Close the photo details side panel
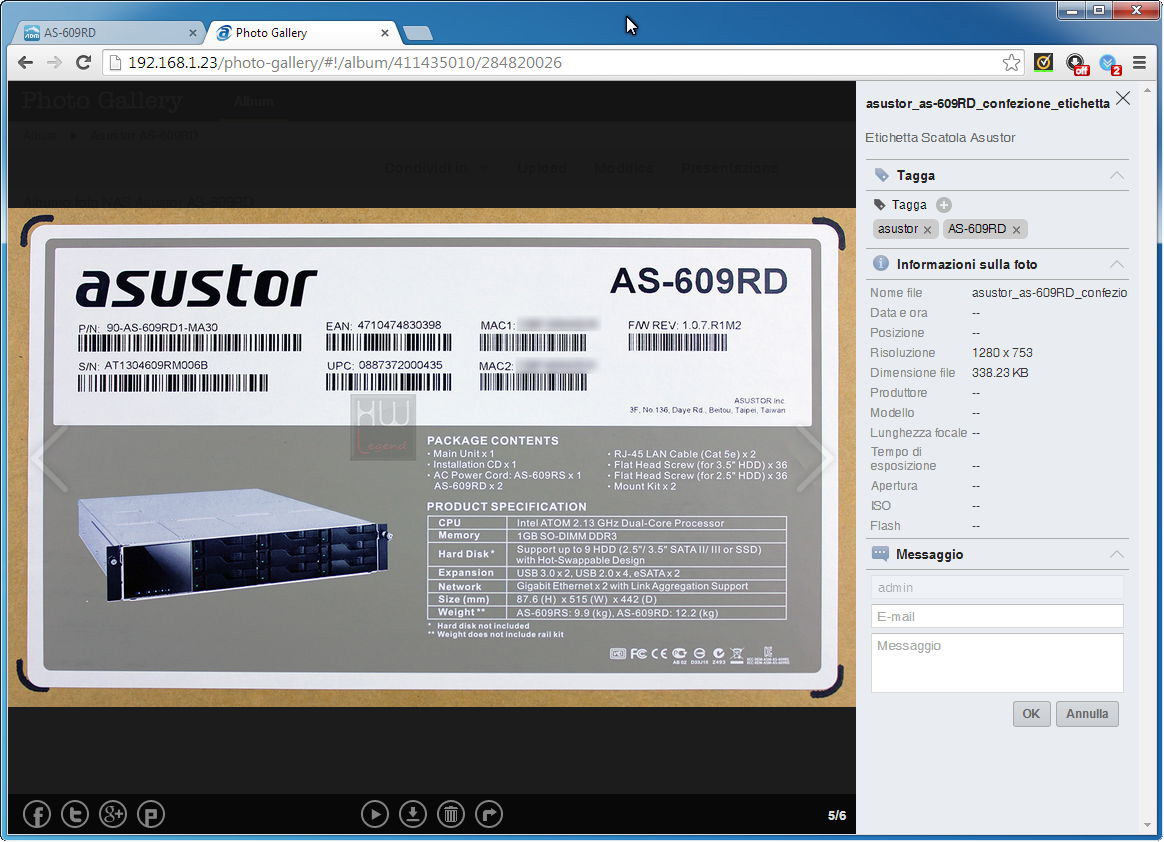The height and width of the screenshot is (842, 1164). [1123, 98]
